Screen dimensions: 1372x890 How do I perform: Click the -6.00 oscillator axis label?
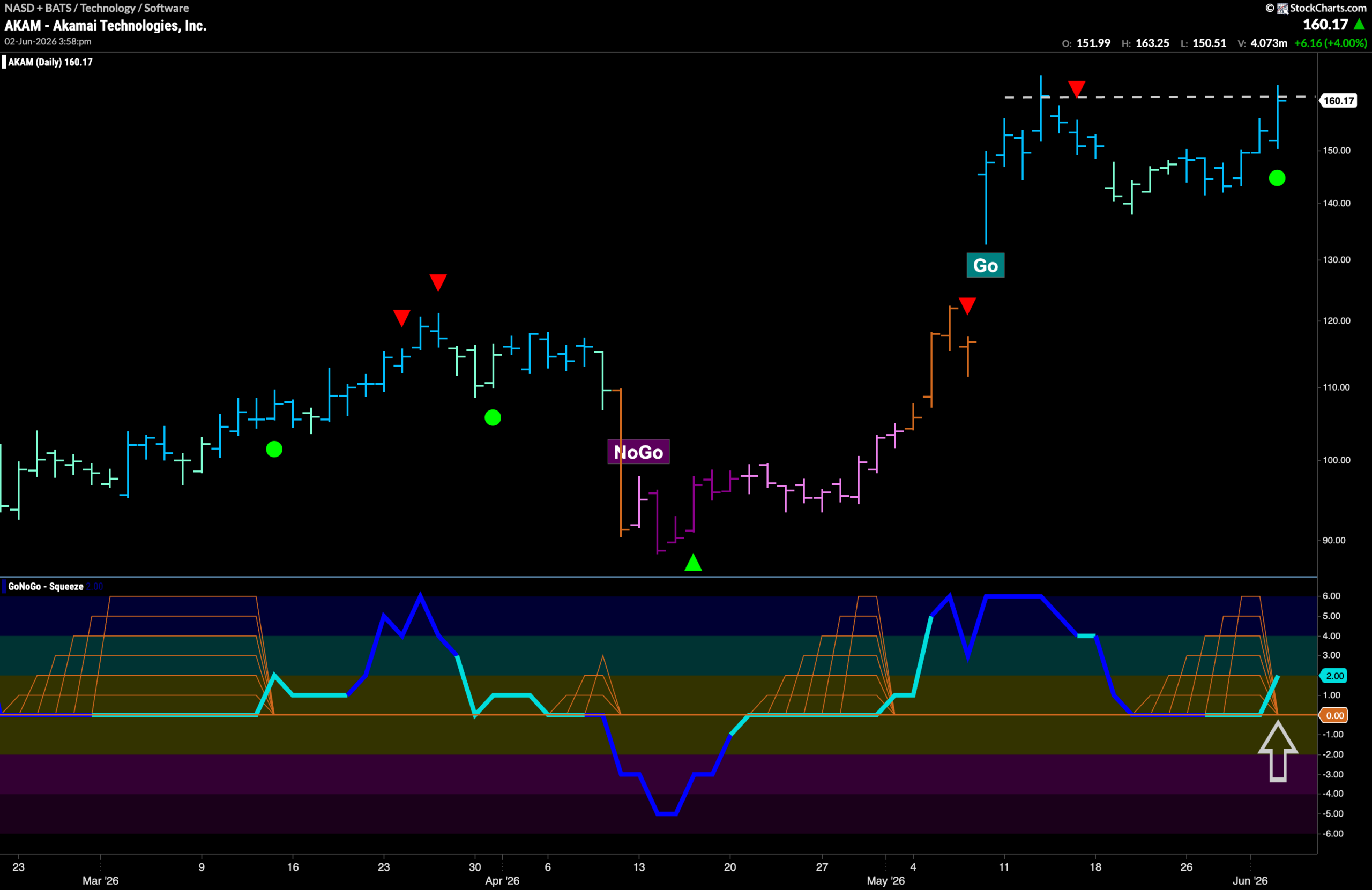tap(1333, 834)
